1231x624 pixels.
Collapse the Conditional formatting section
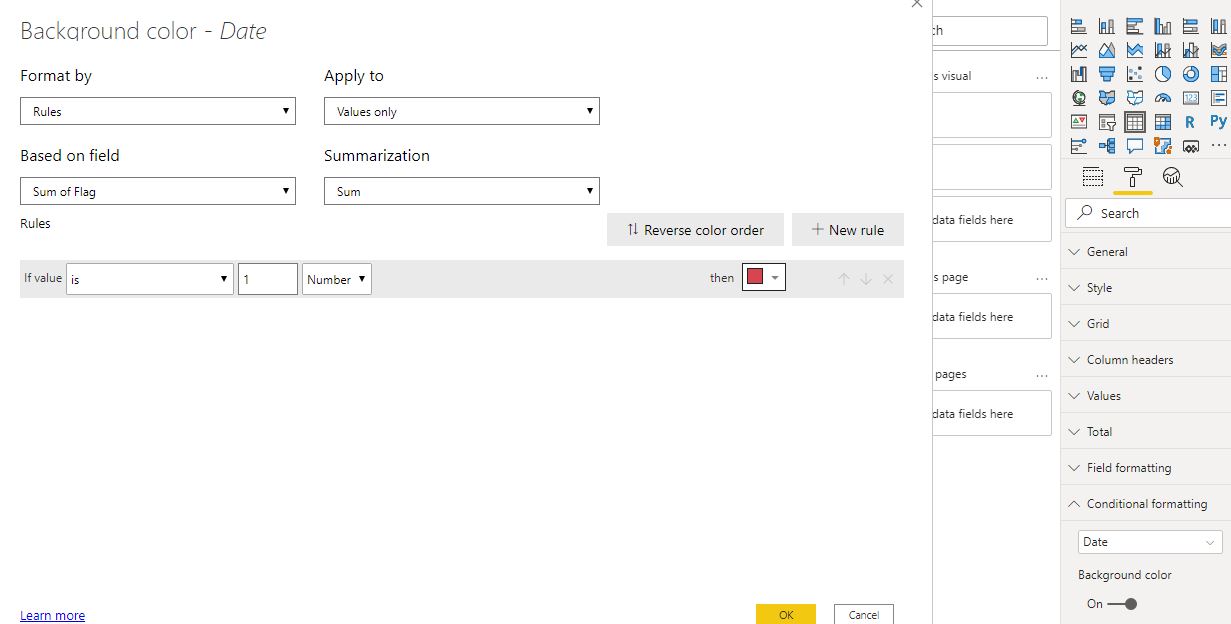coord(1145,504)
